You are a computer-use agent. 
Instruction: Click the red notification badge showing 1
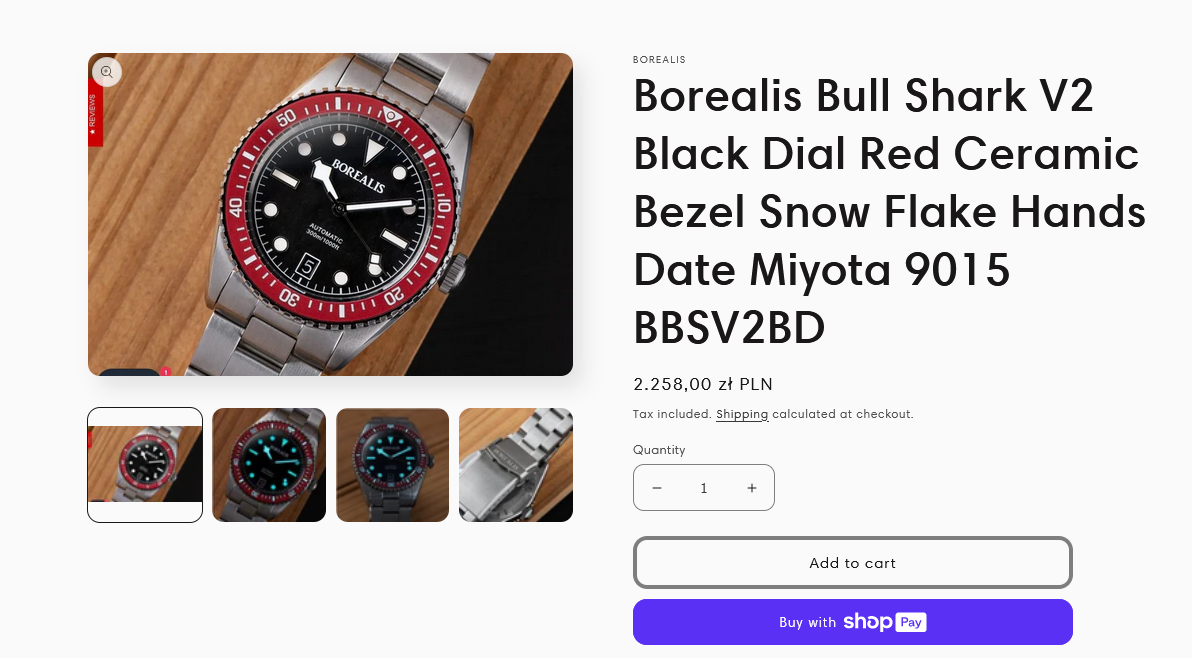click(x=165, y=372)
